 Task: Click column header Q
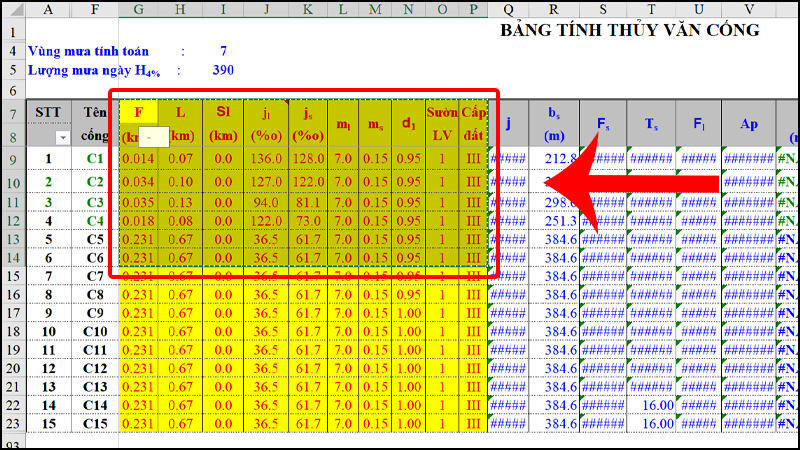(x=510, y=9)
